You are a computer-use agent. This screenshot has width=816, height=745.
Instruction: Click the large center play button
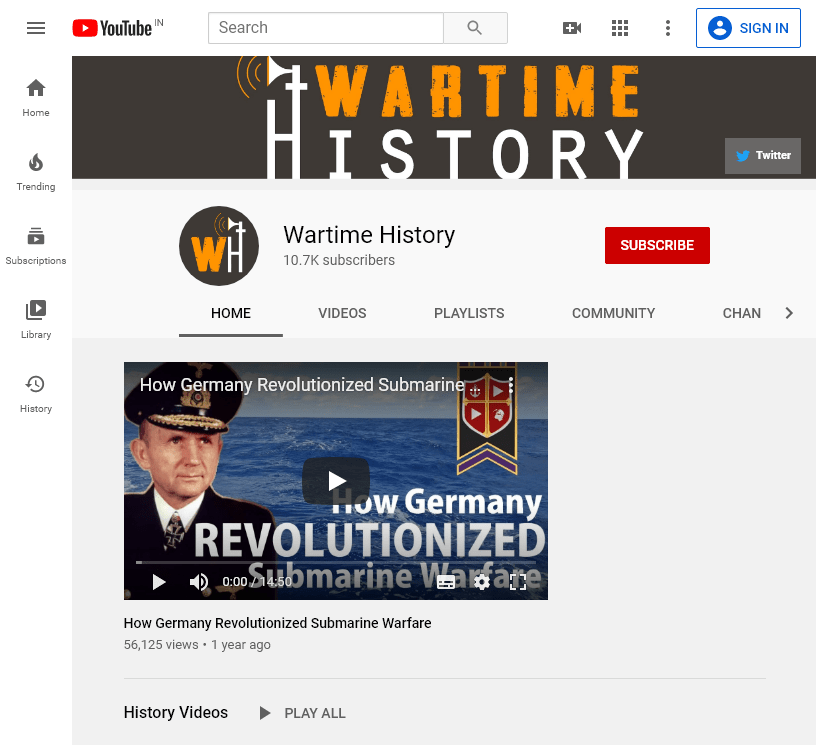point(336,481)
